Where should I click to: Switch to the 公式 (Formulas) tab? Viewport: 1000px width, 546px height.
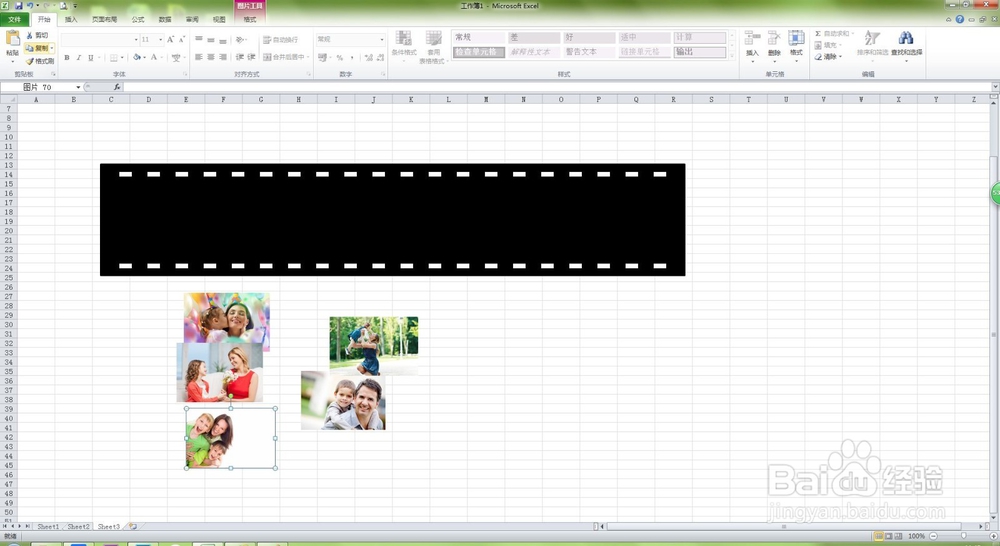pyautogui.click(x=138, y=20)
